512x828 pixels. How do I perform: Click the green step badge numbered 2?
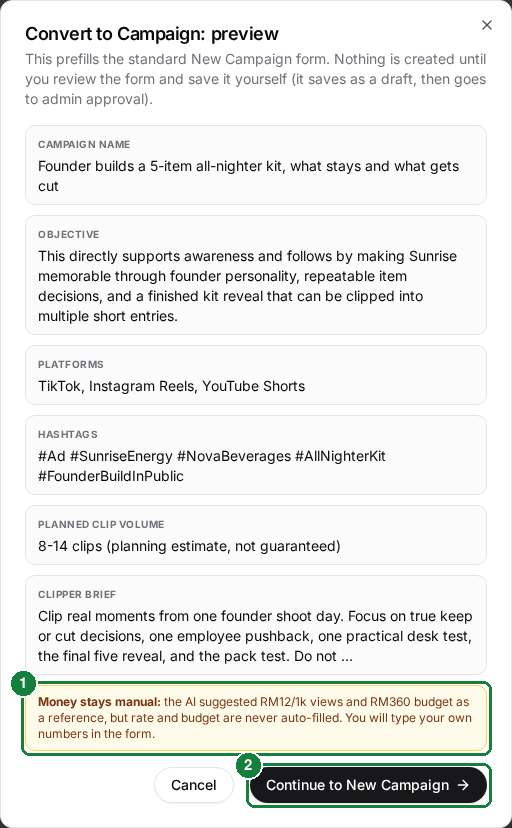[x=248, y=765]
